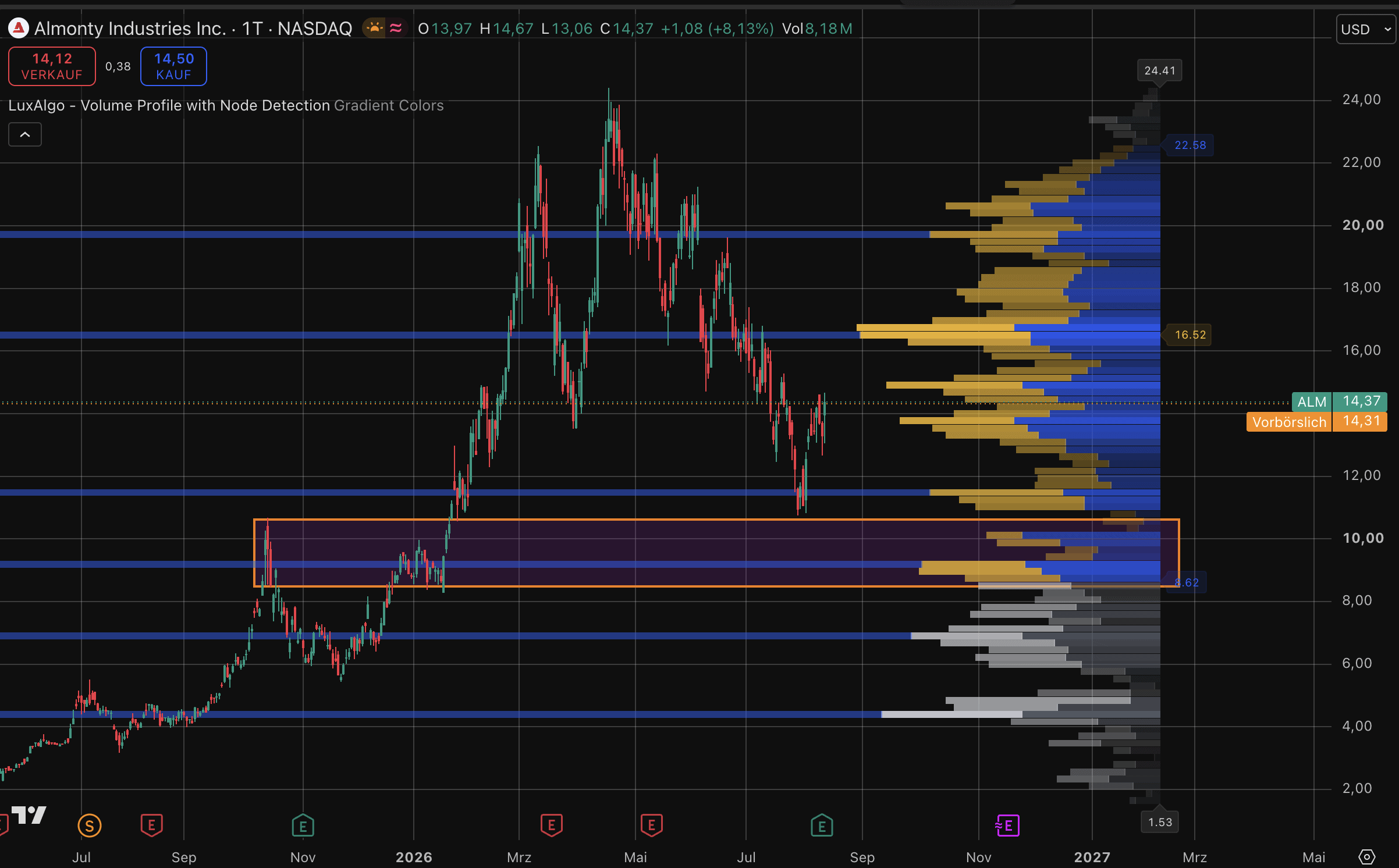Click the 8.62 volume node label
Image resolution: width=1399 pixels, height=868 pixels.
pos(1187,582)
